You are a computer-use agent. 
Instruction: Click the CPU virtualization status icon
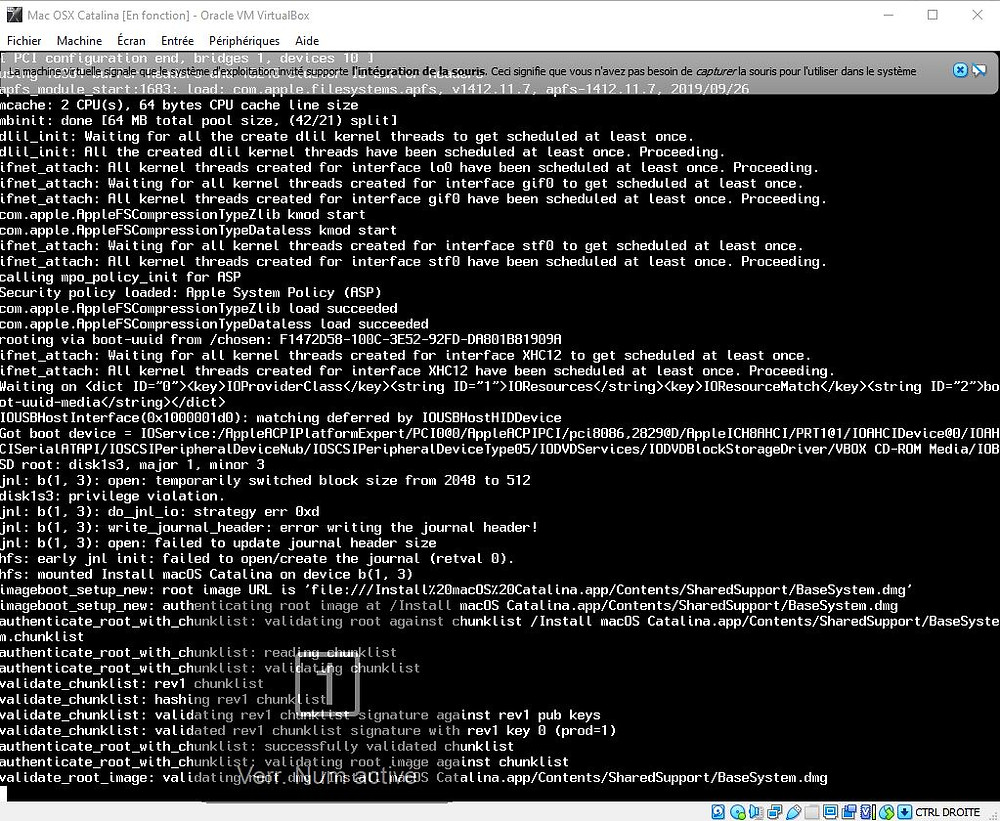[868, 812]
